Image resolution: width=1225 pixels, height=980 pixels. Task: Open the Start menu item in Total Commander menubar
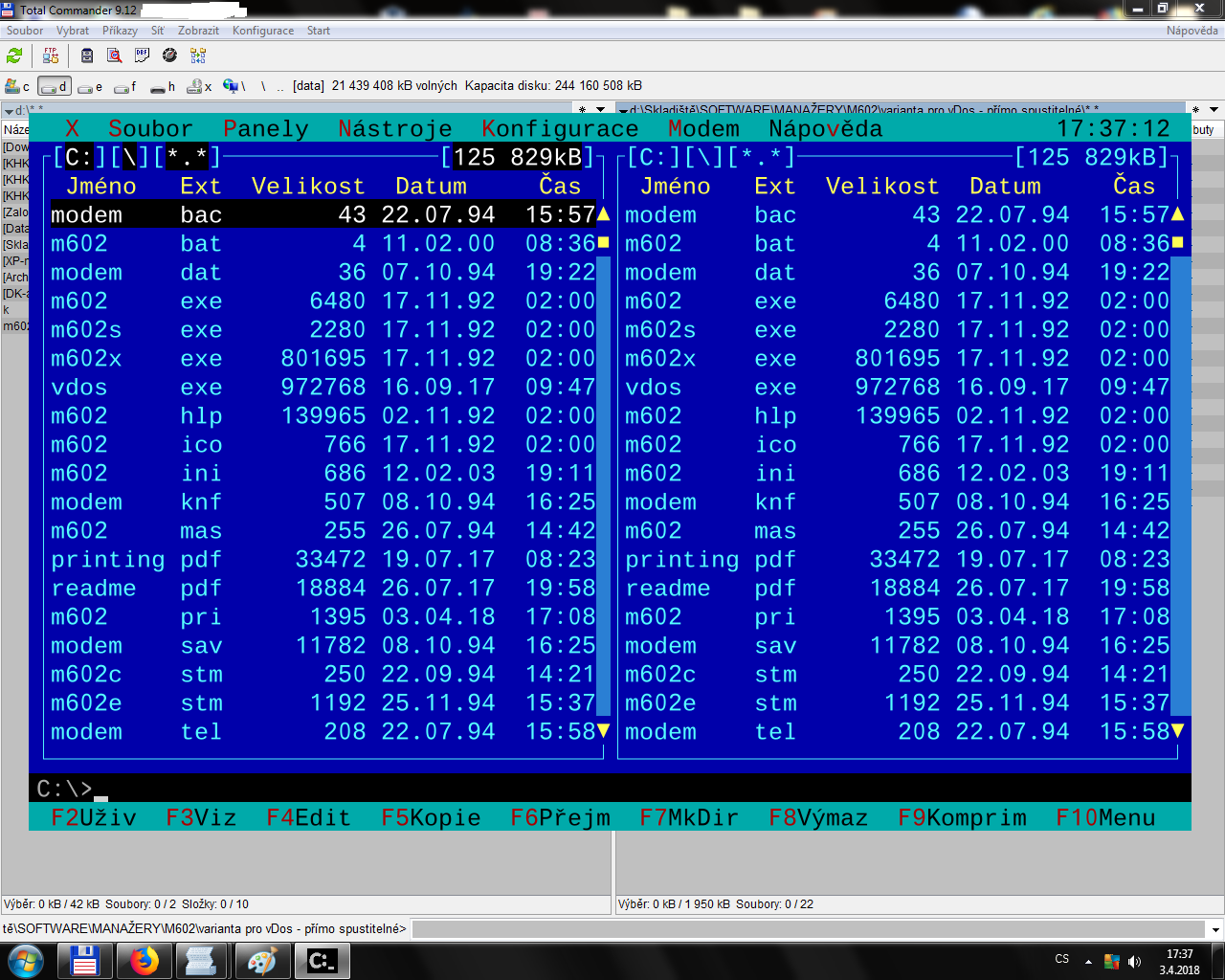(319, 31)
